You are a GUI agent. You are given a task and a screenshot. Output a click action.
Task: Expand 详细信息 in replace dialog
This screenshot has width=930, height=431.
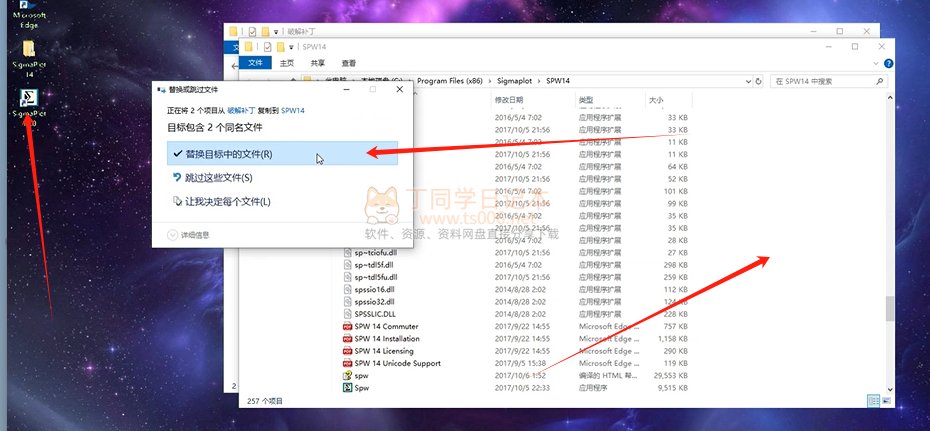click(x=189, y=235)
